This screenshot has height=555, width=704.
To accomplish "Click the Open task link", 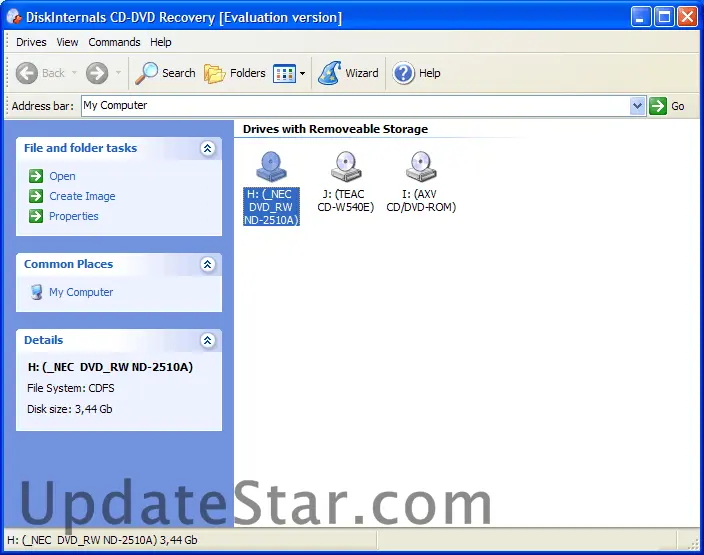I will pyautogui.click(x=62, y=176).
